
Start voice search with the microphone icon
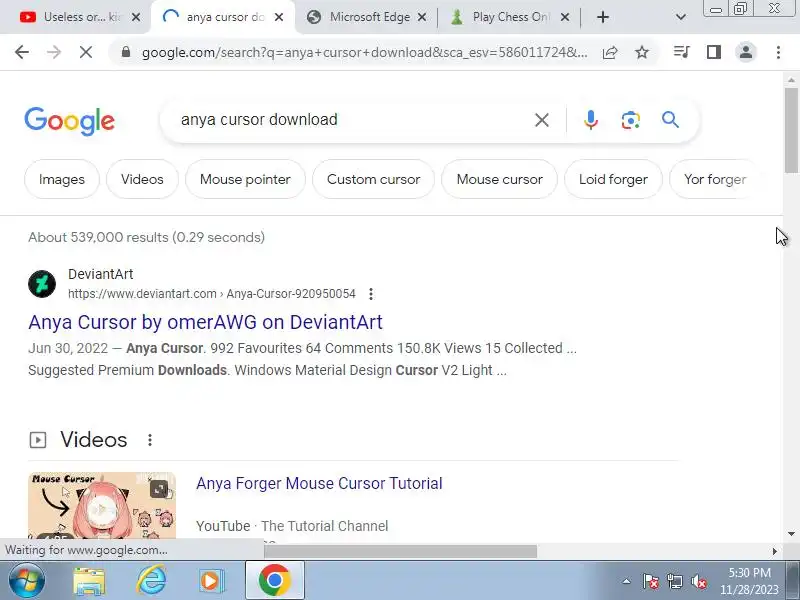coord(591,120)
